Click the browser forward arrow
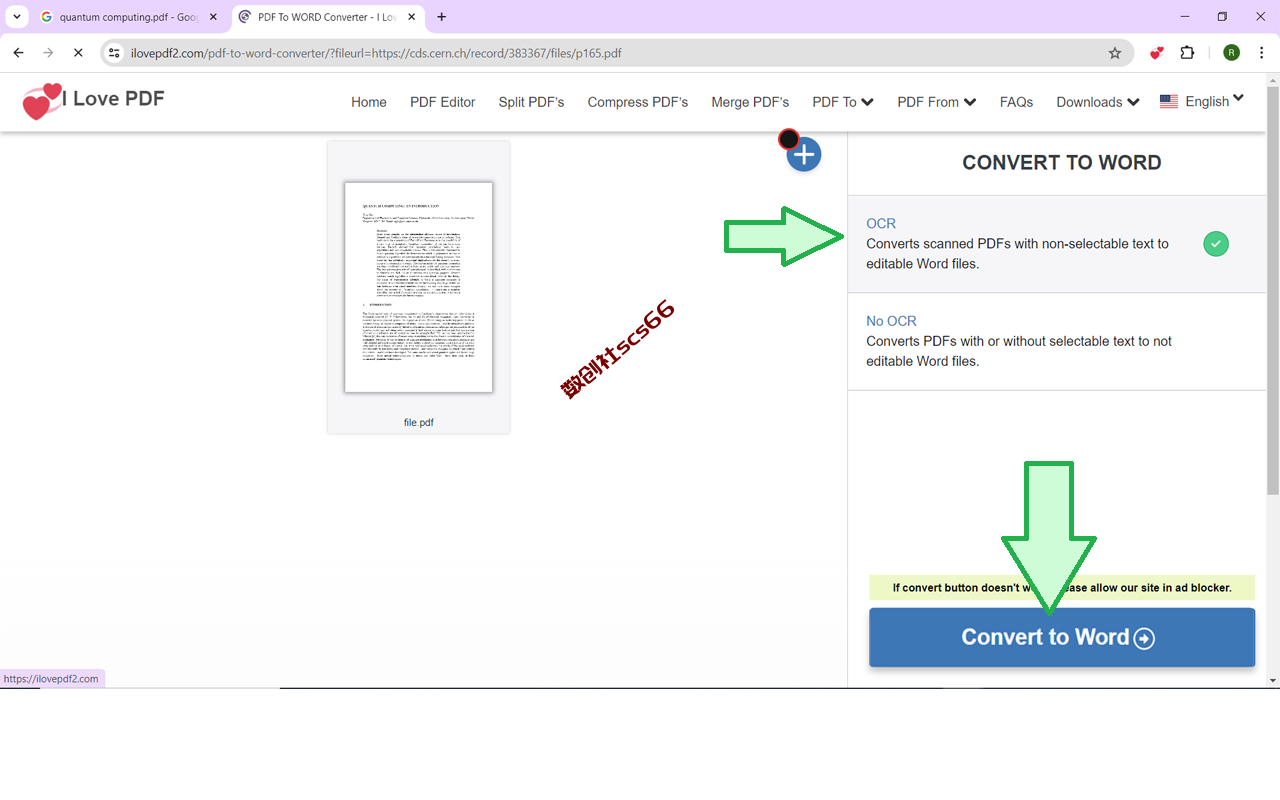 click(48, 53)
